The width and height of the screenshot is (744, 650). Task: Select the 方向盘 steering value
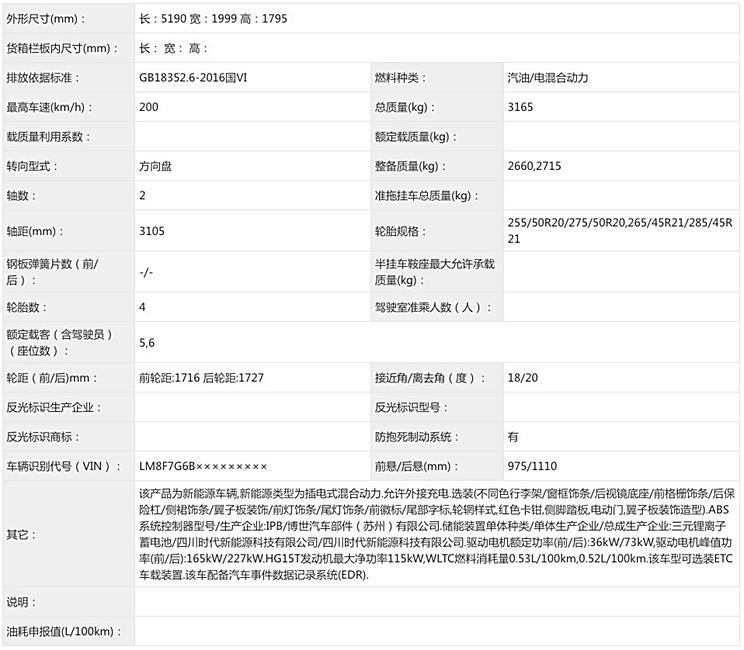156,166
